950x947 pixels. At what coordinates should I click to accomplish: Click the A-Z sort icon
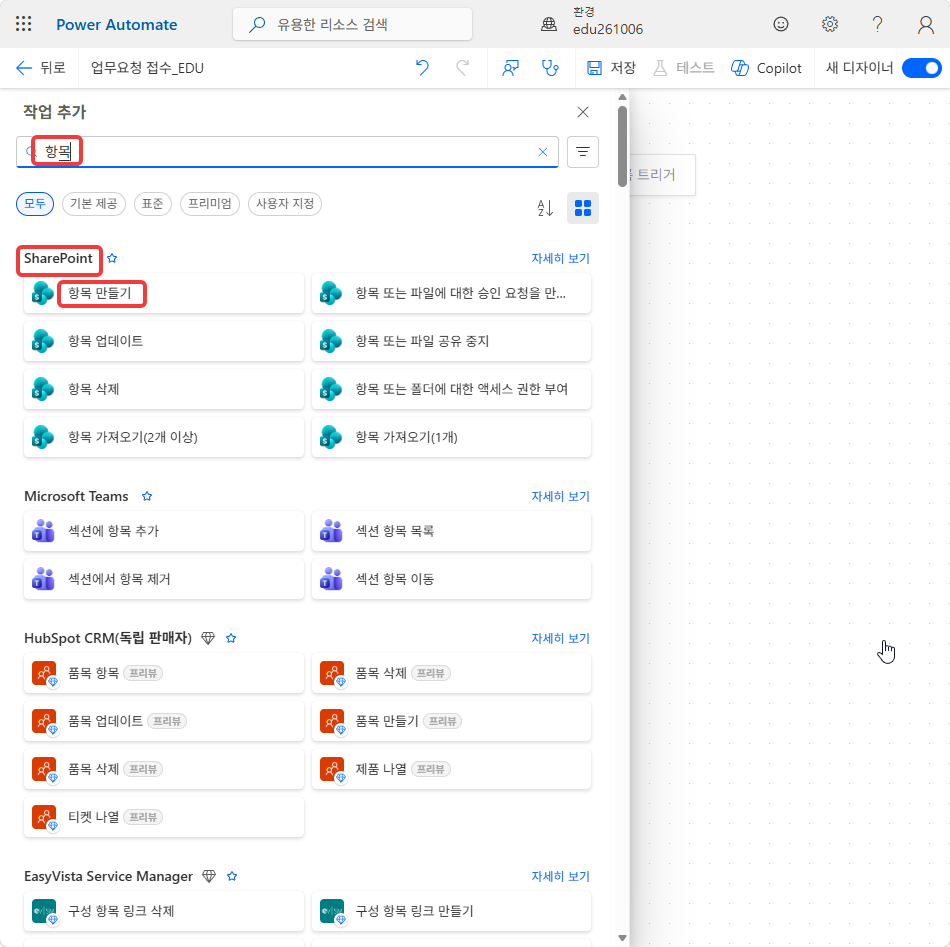pos(545,208)
